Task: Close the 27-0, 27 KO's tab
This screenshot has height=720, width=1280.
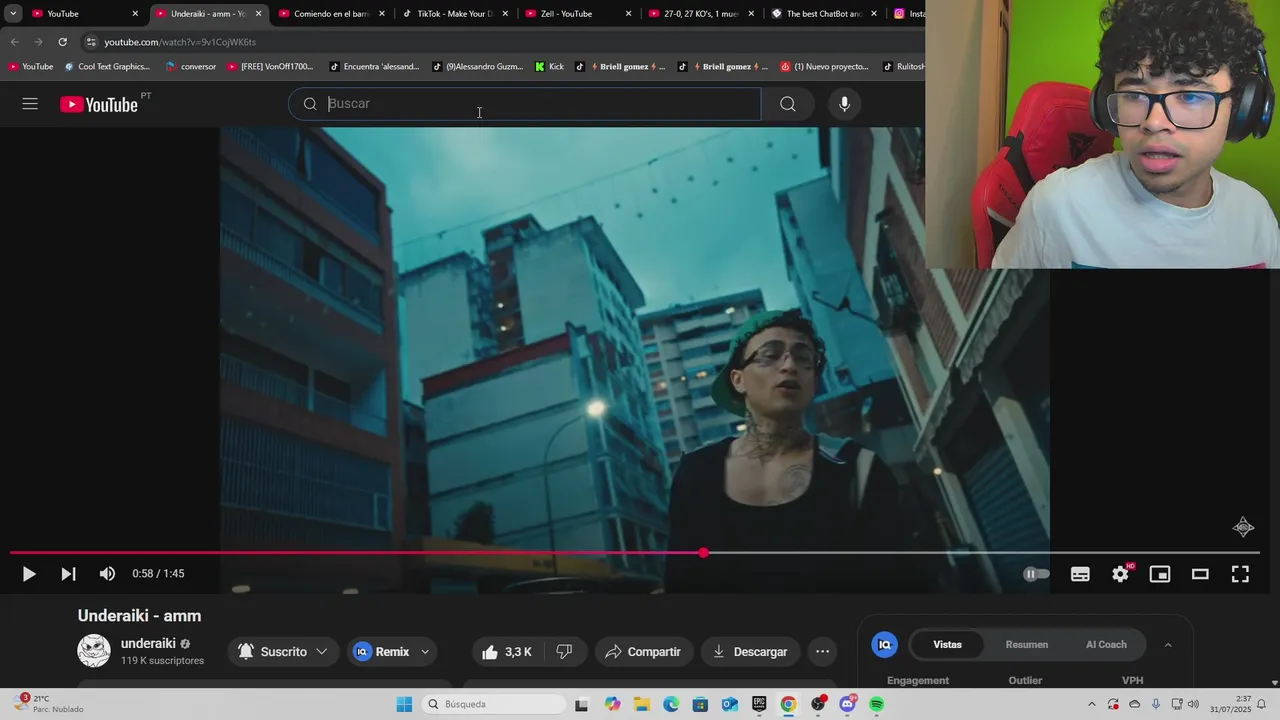Action: pos(751,14)
